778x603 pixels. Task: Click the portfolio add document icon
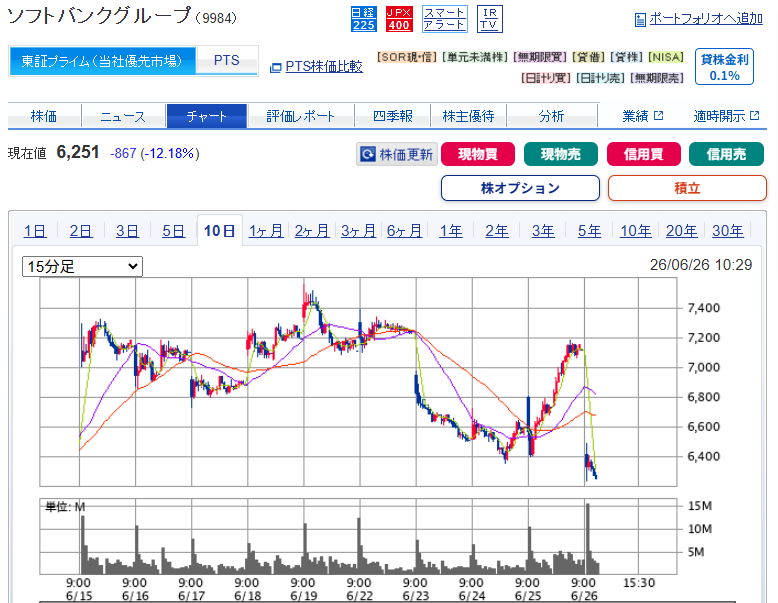coord(640,20)
